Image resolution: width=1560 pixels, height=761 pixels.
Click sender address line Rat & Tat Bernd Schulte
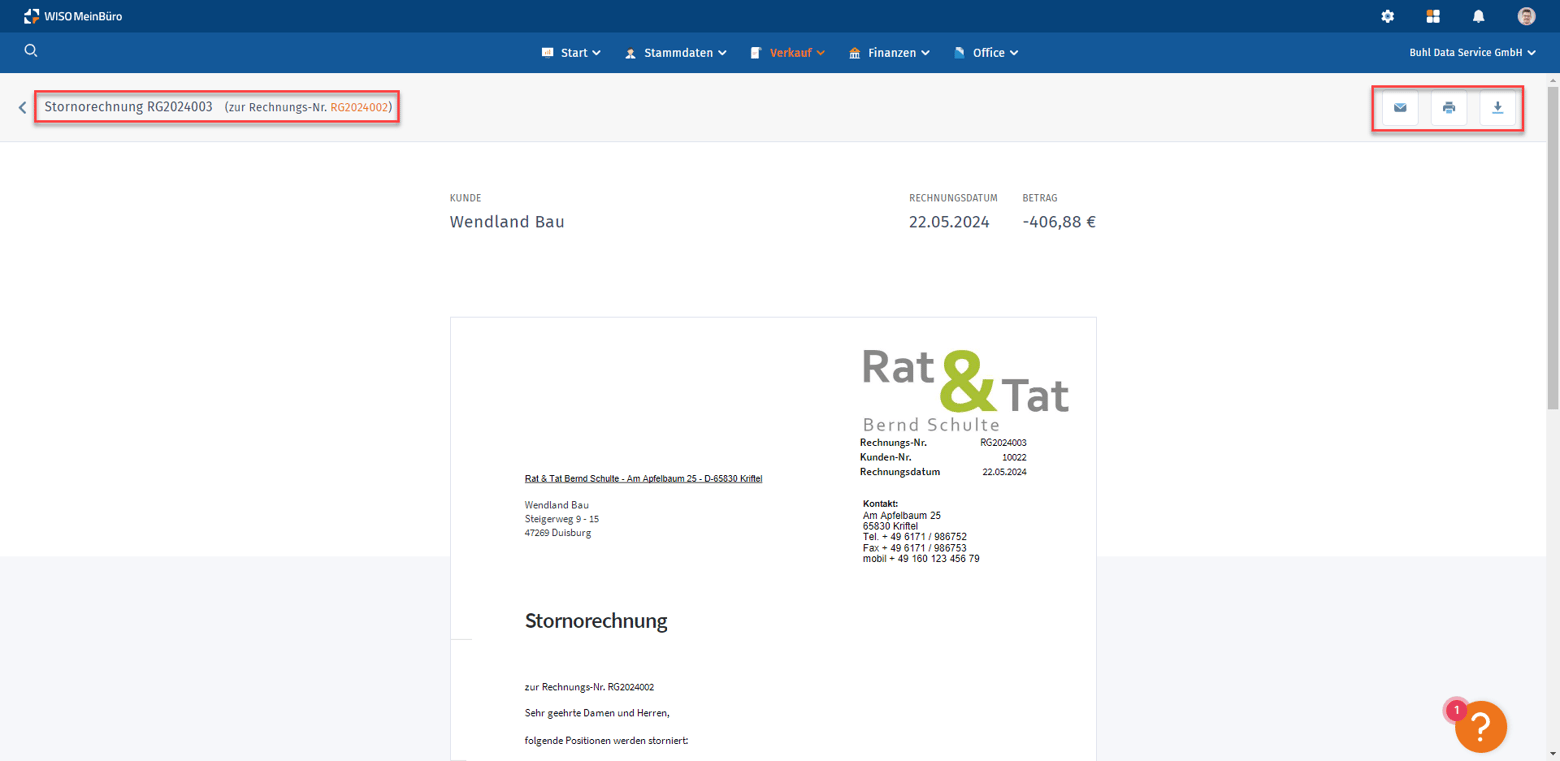(x=643, y=479)
